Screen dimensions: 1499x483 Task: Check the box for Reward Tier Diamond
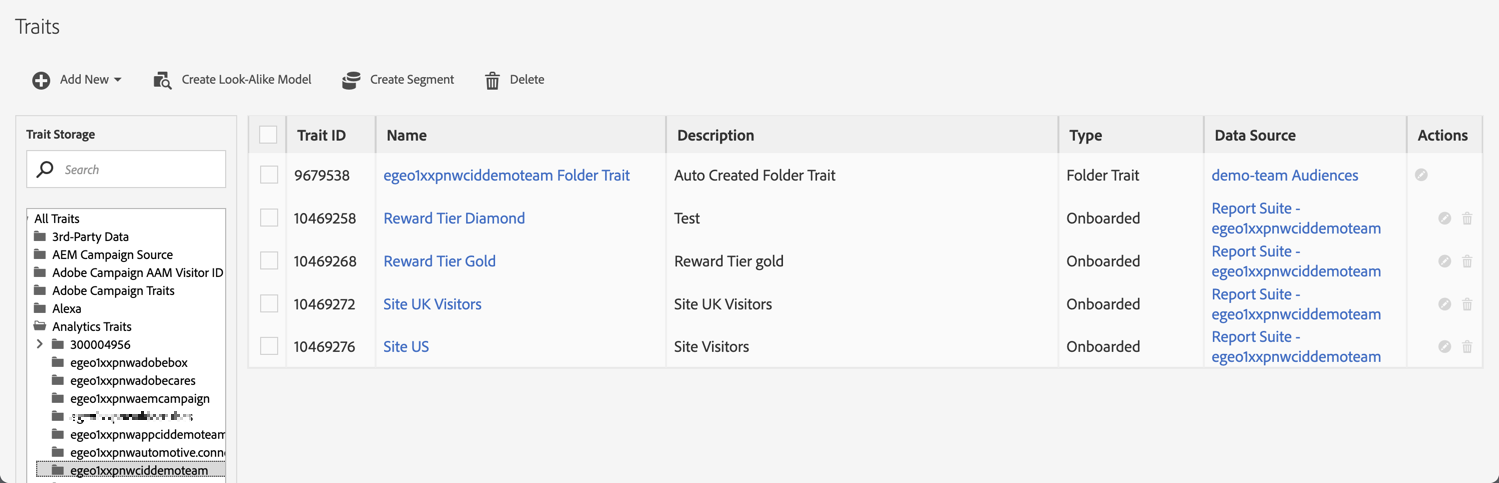click(269, 218)
